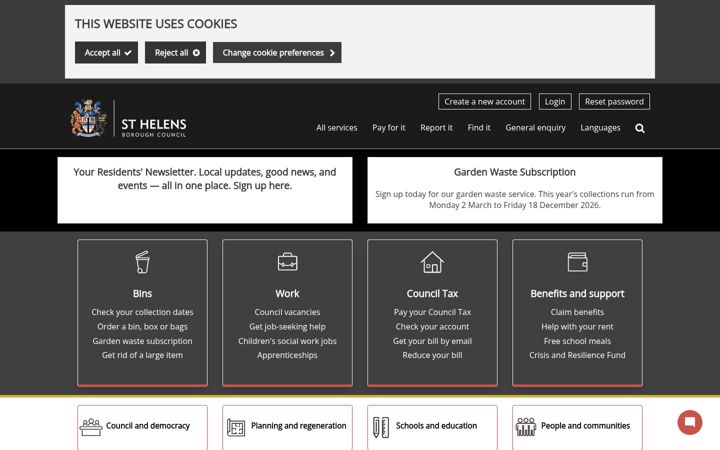720x450 pixels.
Task: Click the St Helens coat of arms logo
Action: tap(88, 118)
